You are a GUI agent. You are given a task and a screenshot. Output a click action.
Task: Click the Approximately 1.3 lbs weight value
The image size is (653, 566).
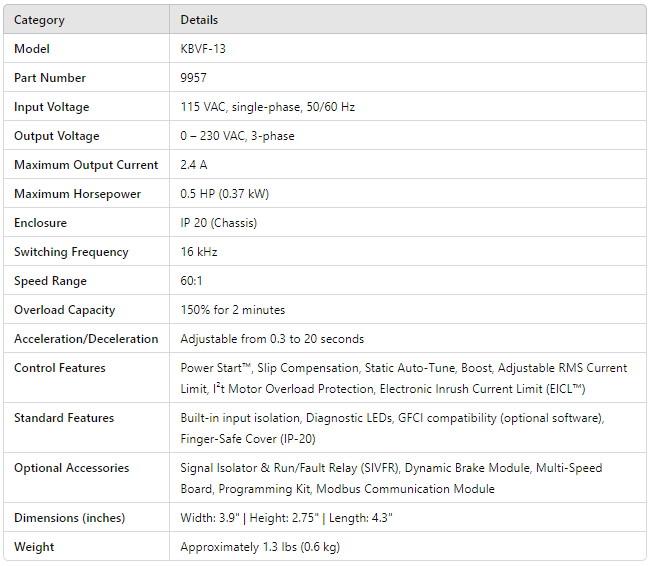click(x=261, y=547)
